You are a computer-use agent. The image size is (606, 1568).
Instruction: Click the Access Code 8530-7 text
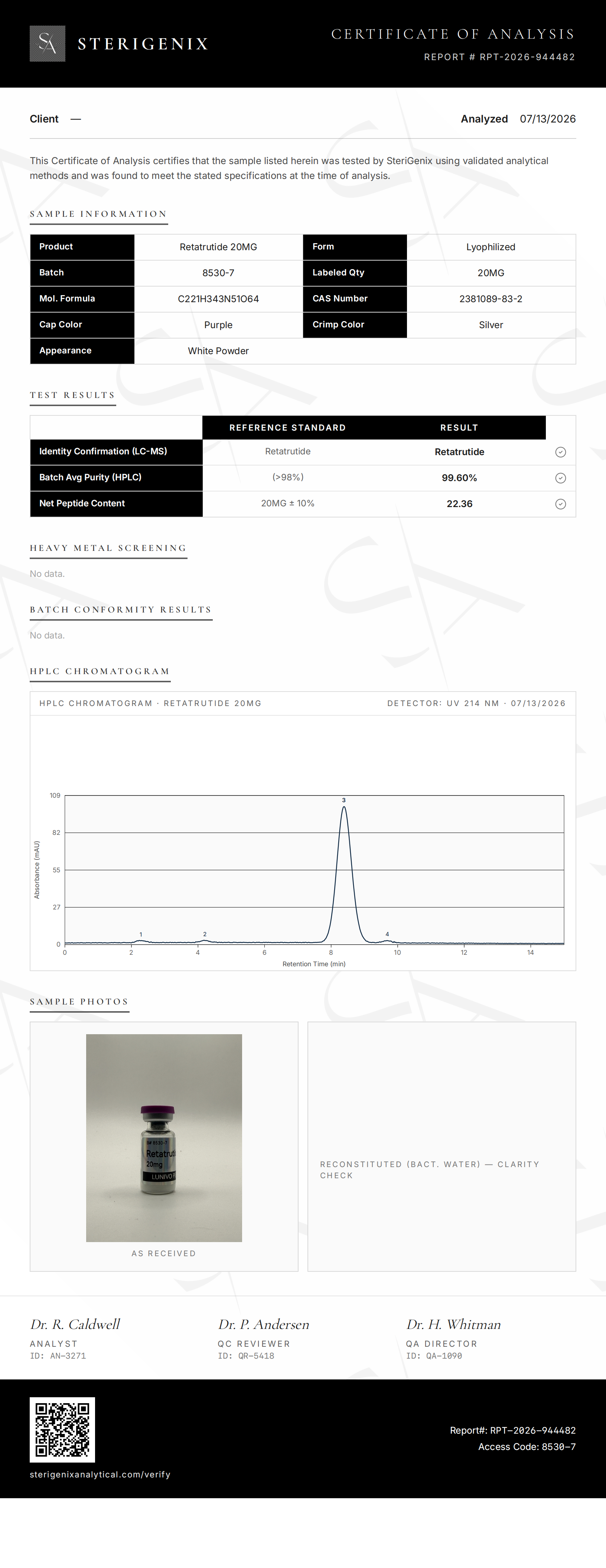pos(527,1447)
